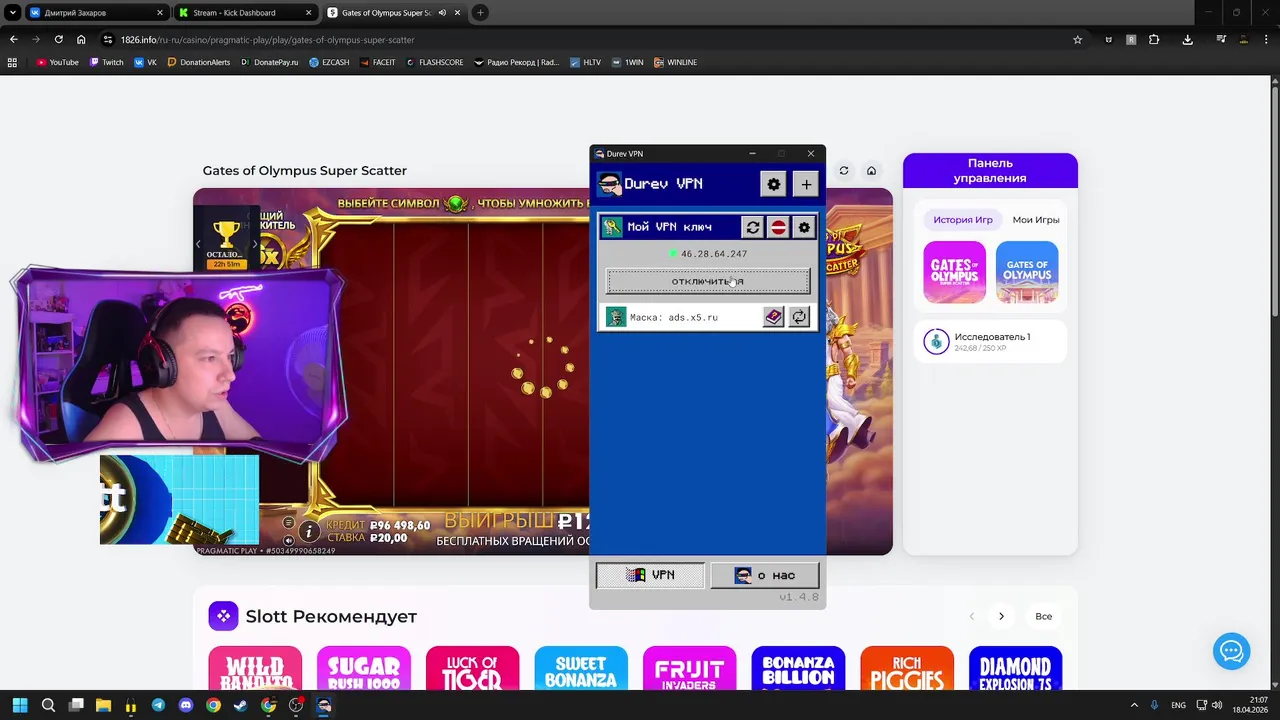Viewport: 1280px width, 720px height.
Task: Open the browser downloads icon
Action: [x=1187, y=40]
